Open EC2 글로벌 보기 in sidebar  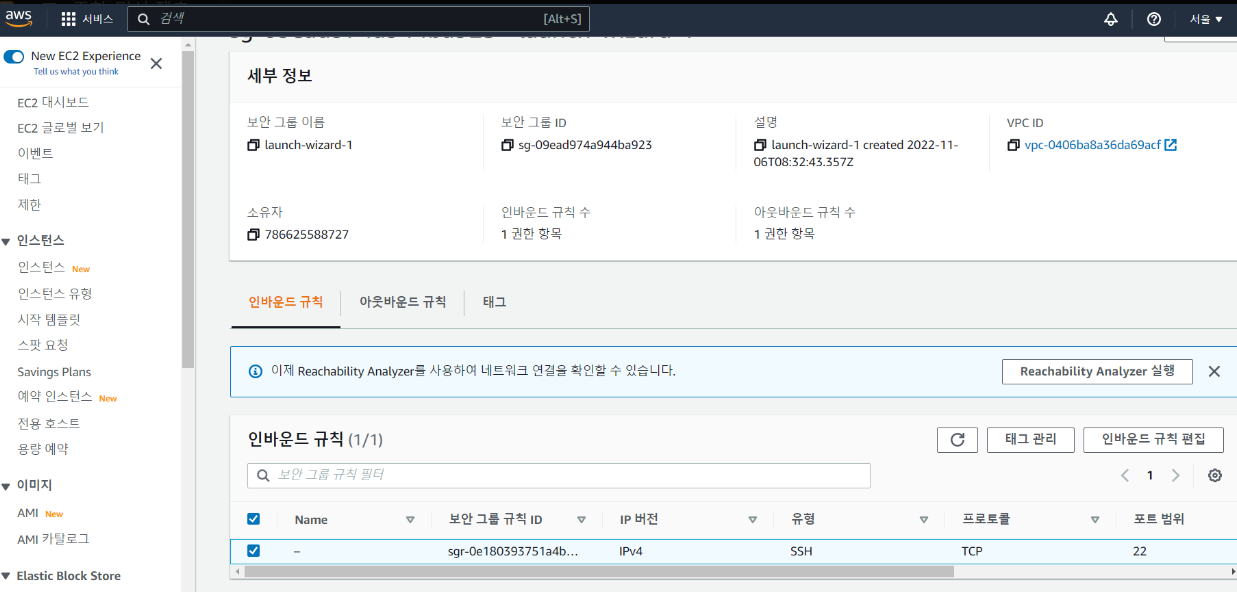point(61,128)
